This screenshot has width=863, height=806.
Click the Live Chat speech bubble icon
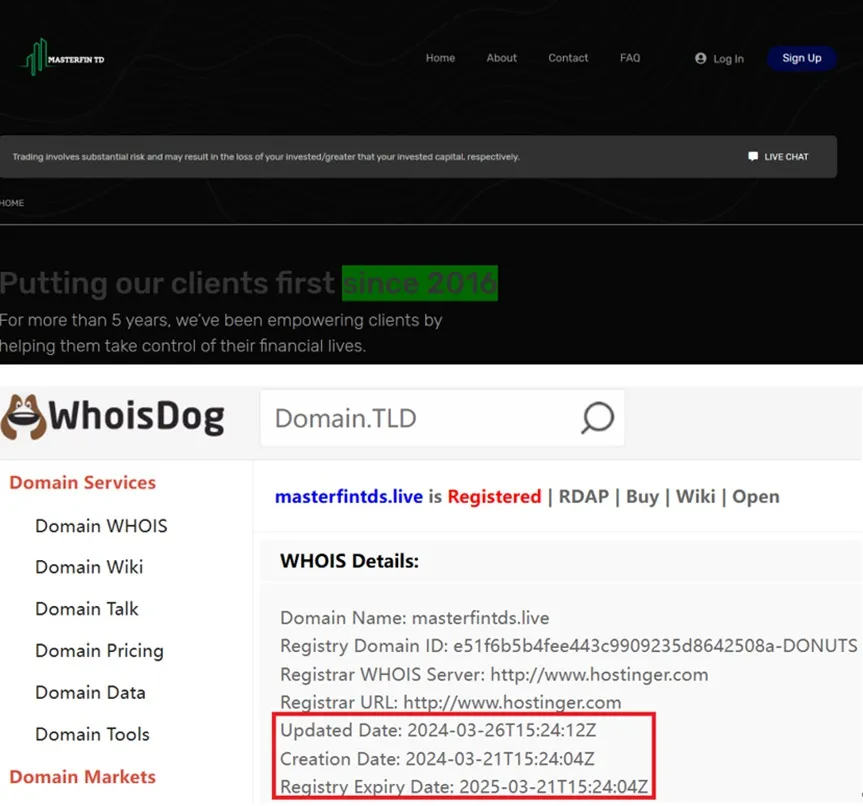[753, 156]
